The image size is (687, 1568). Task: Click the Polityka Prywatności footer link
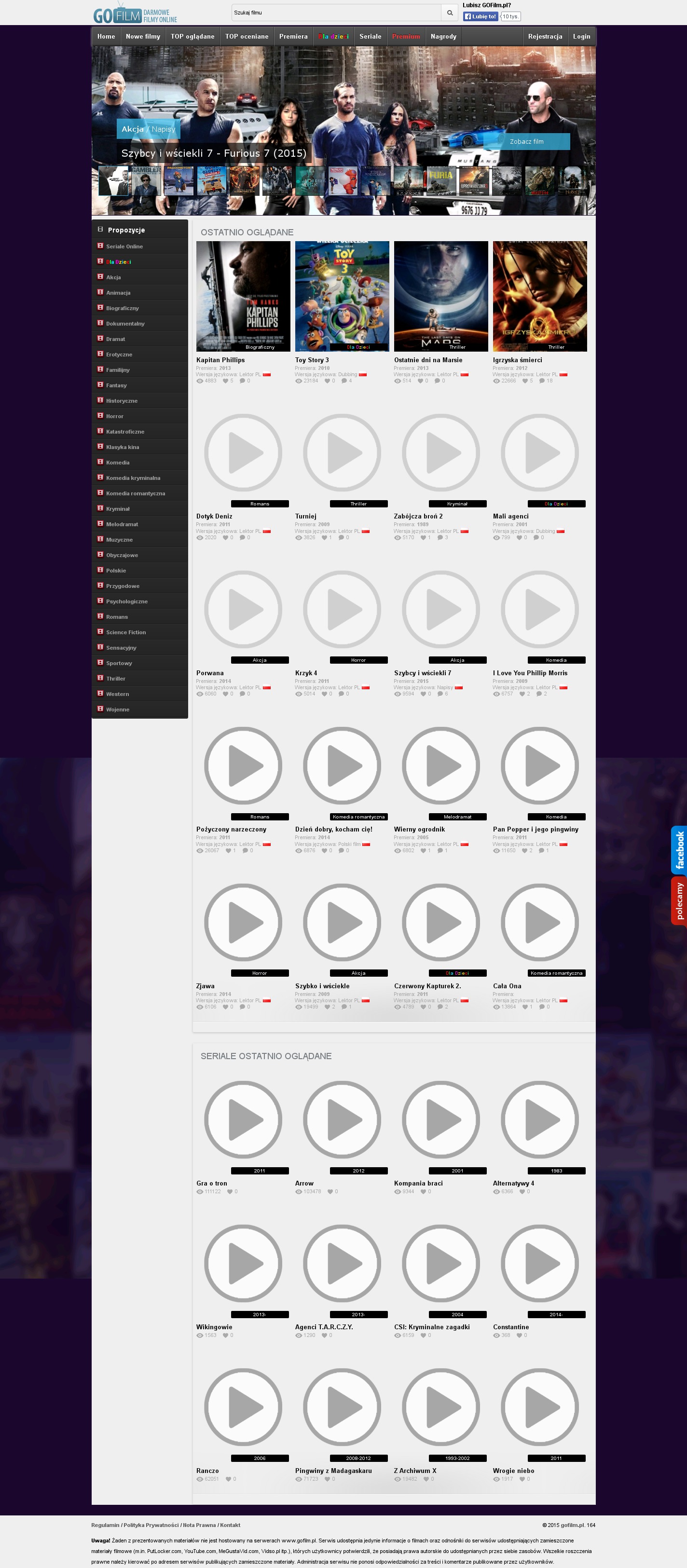pos(151,1525)
